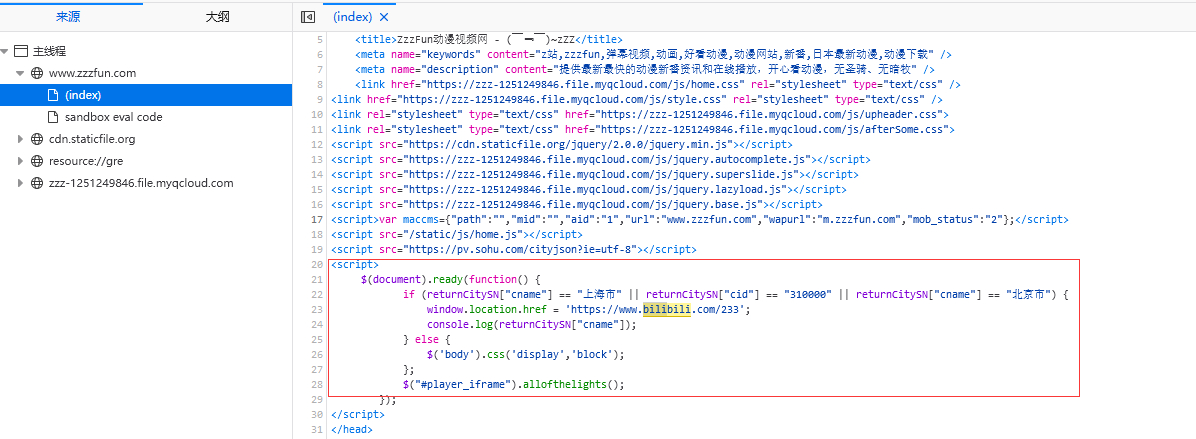Close the (index) editor tab

tap(384, 17)
